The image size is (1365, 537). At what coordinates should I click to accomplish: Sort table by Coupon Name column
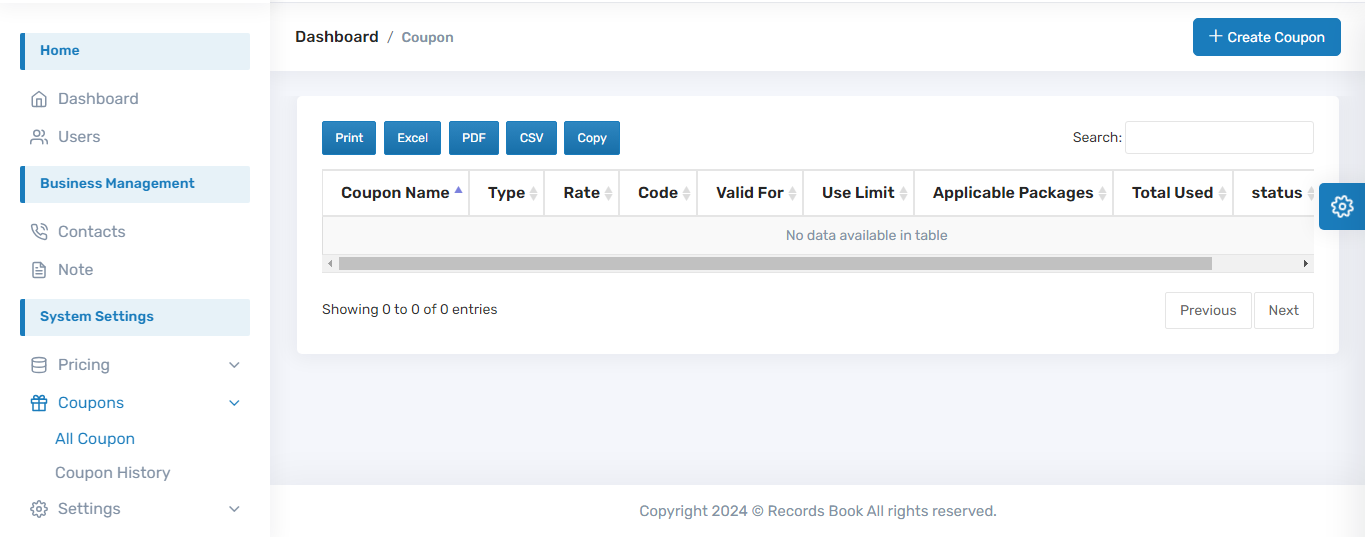(x=395, y=193)
